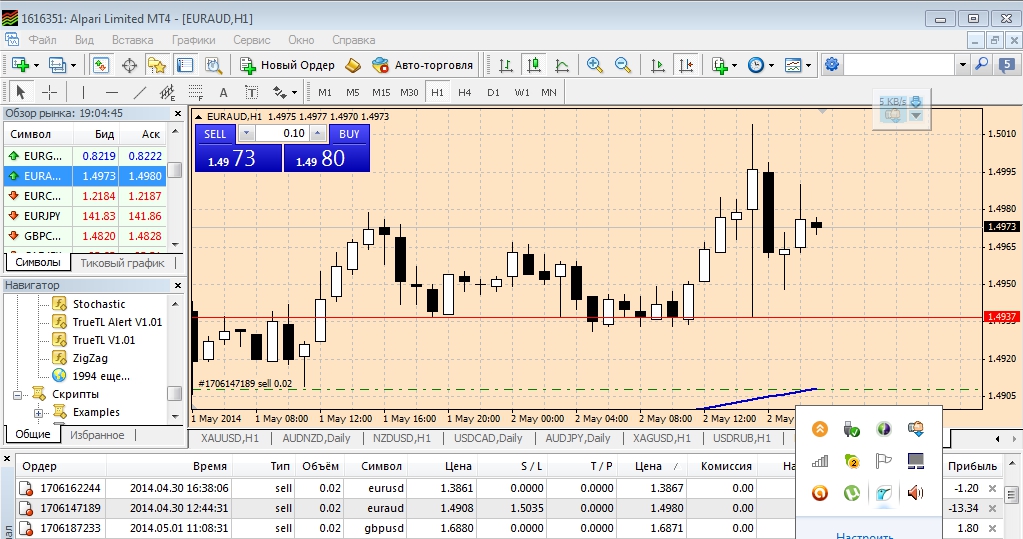Draw a trendline

pos(140,93)
